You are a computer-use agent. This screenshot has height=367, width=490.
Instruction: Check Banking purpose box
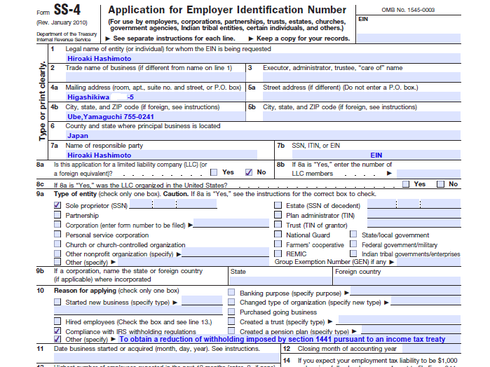click(231, 292)
